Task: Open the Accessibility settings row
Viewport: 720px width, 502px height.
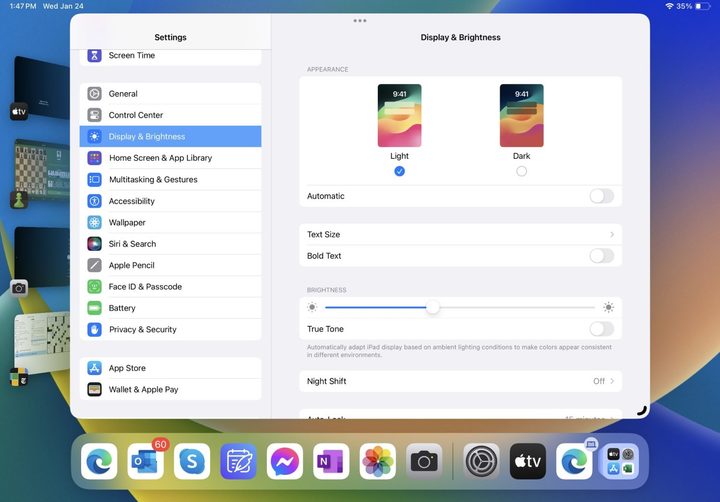Action: click(x=170, y=201)
